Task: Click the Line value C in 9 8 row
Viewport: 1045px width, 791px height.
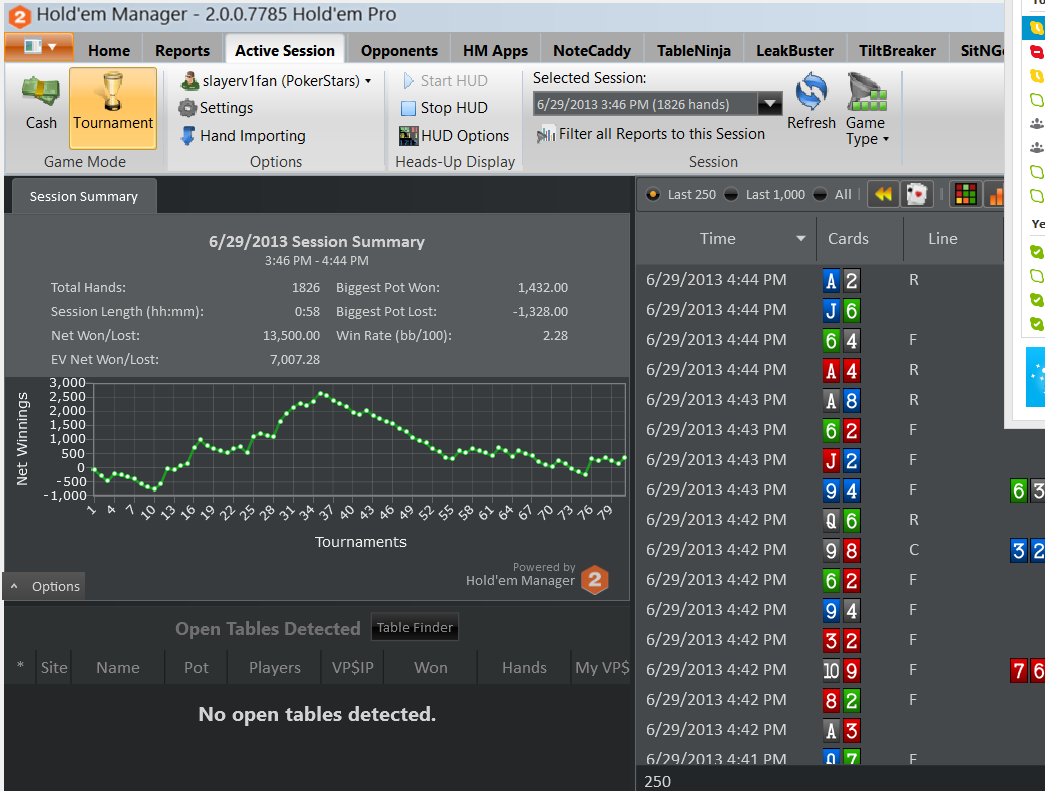Action: pos(914,550)
